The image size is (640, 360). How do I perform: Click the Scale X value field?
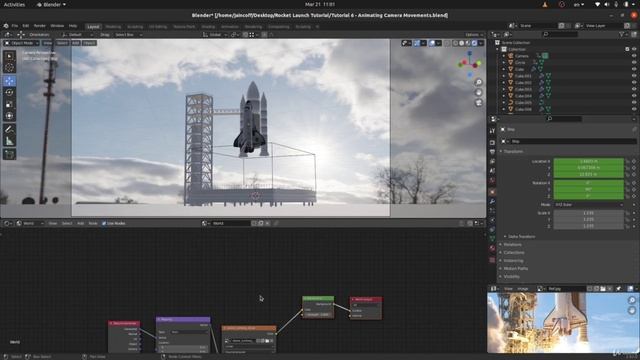[589, 213]
